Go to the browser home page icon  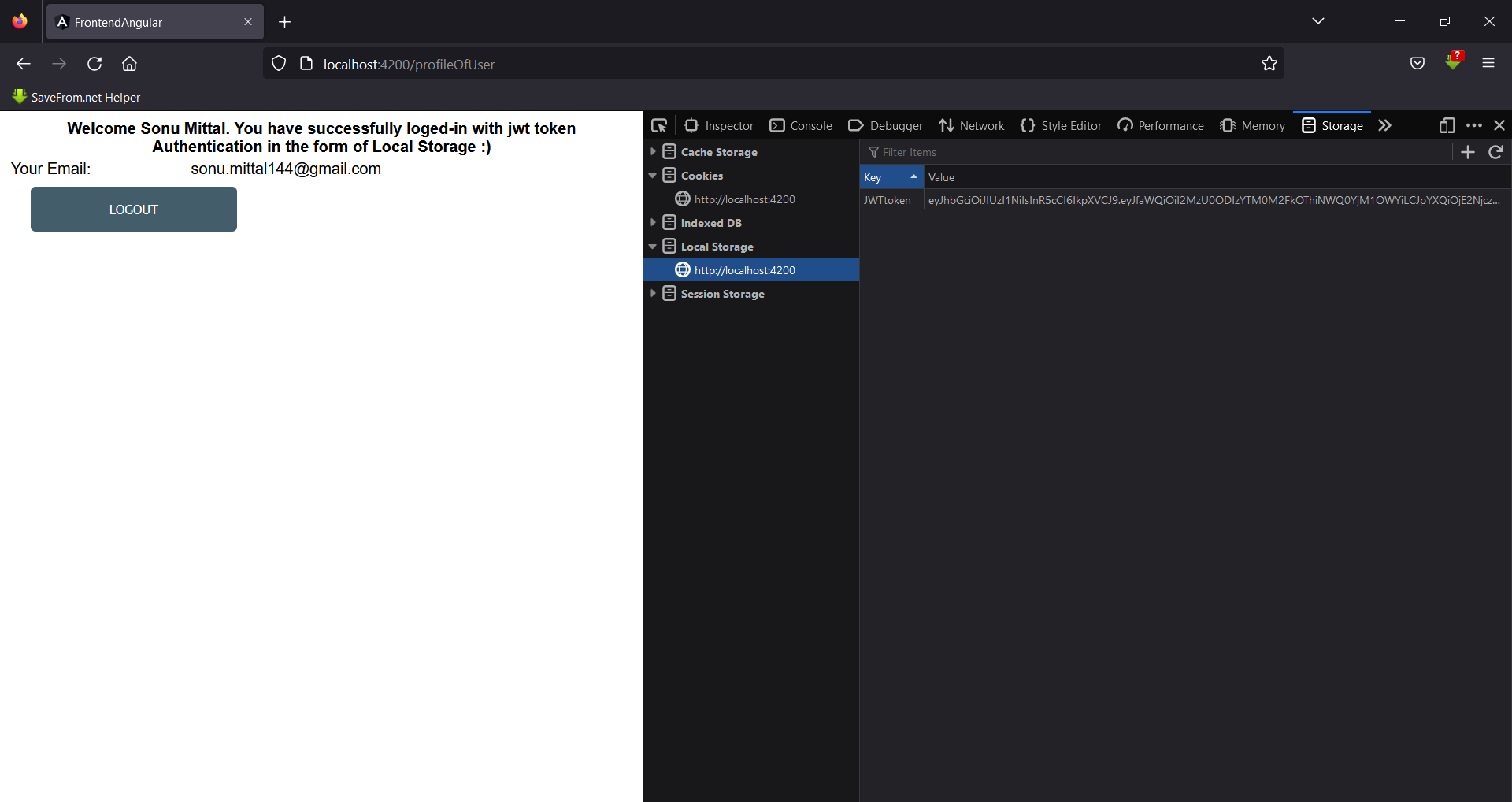pos(130,64)
